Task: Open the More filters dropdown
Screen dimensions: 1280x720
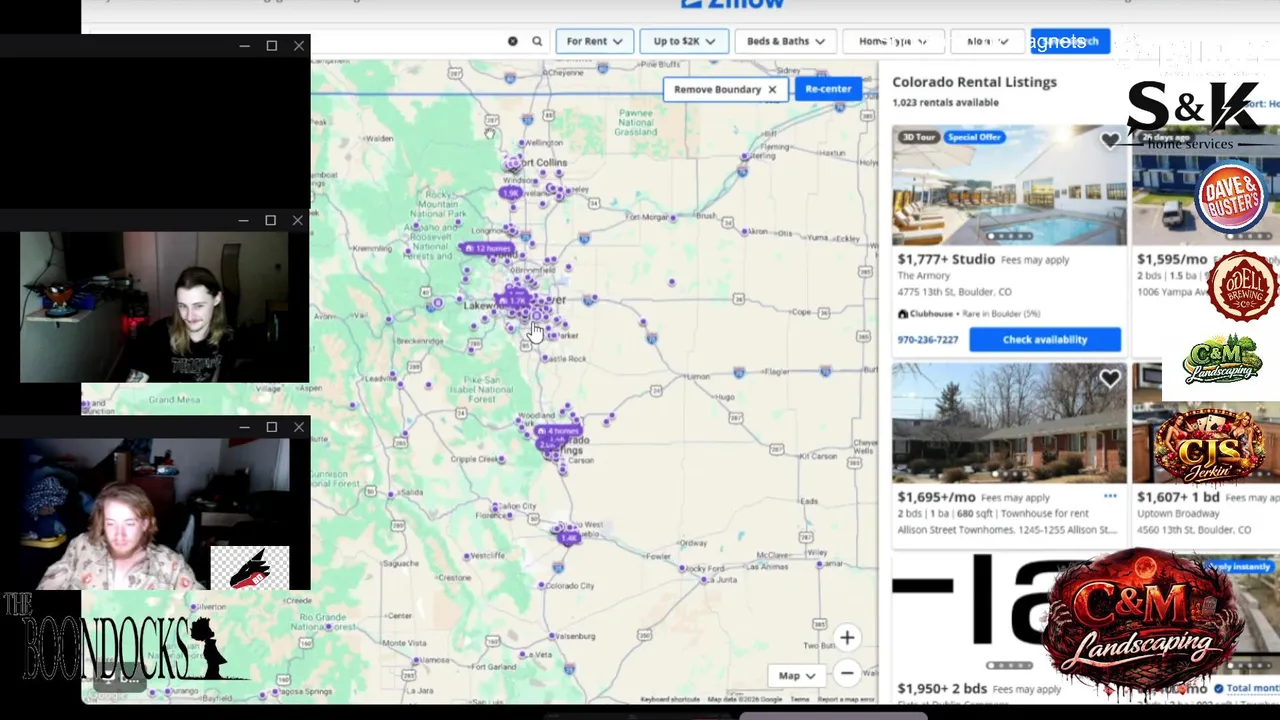Action: point(987,41)
